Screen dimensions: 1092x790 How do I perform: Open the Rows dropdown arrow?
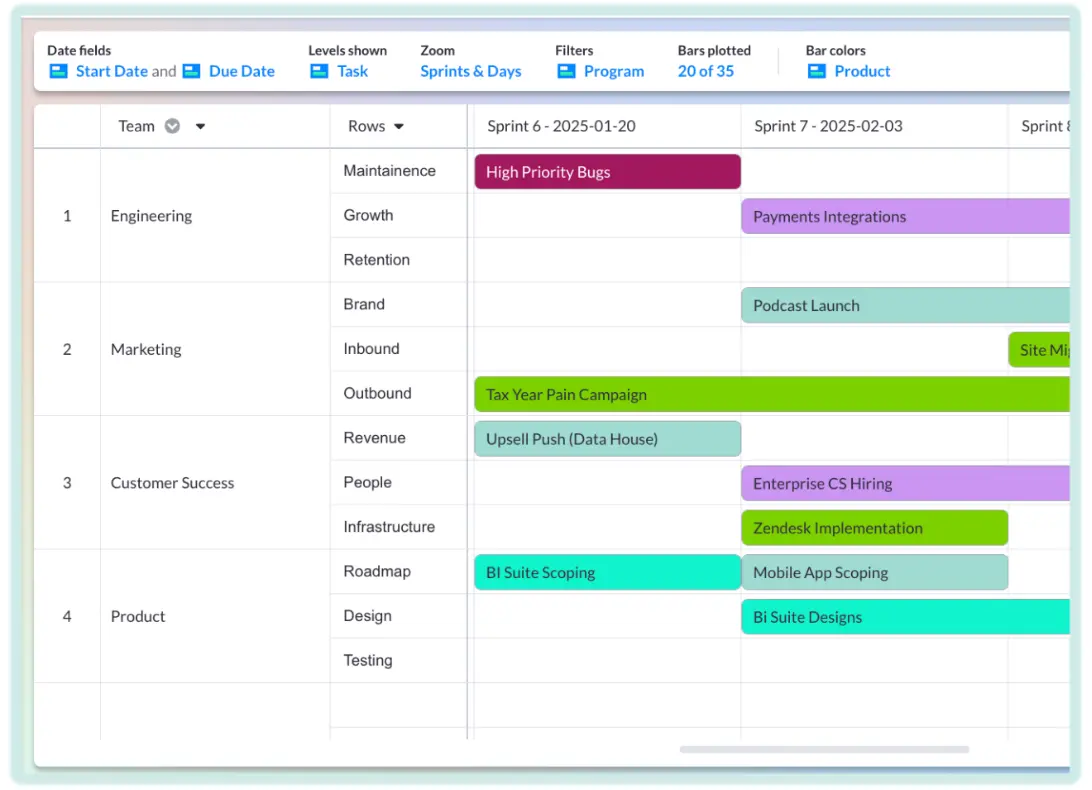[398, 127]
